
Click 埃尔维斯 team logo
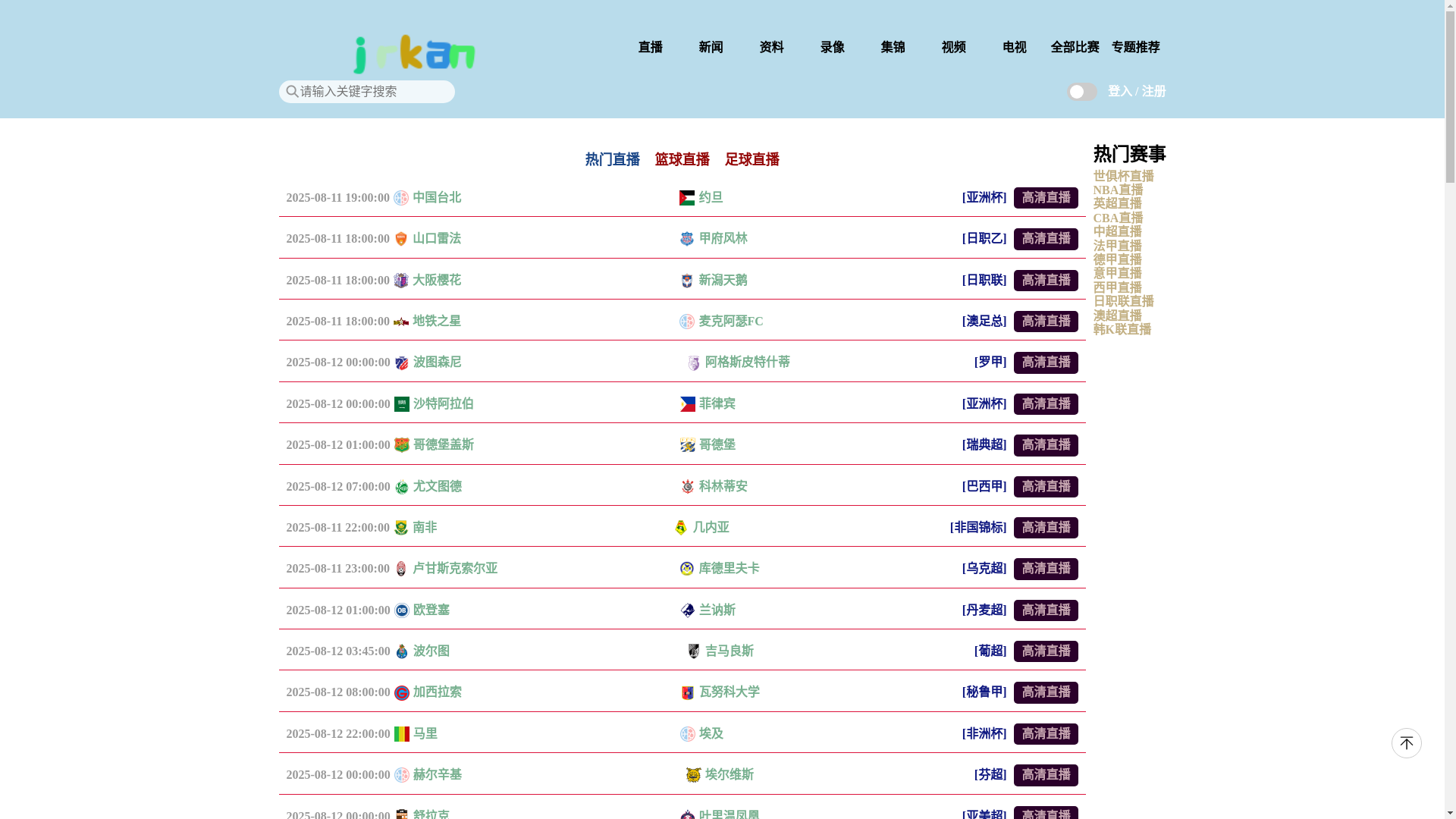pyautogui.click(x=694, y=775)
